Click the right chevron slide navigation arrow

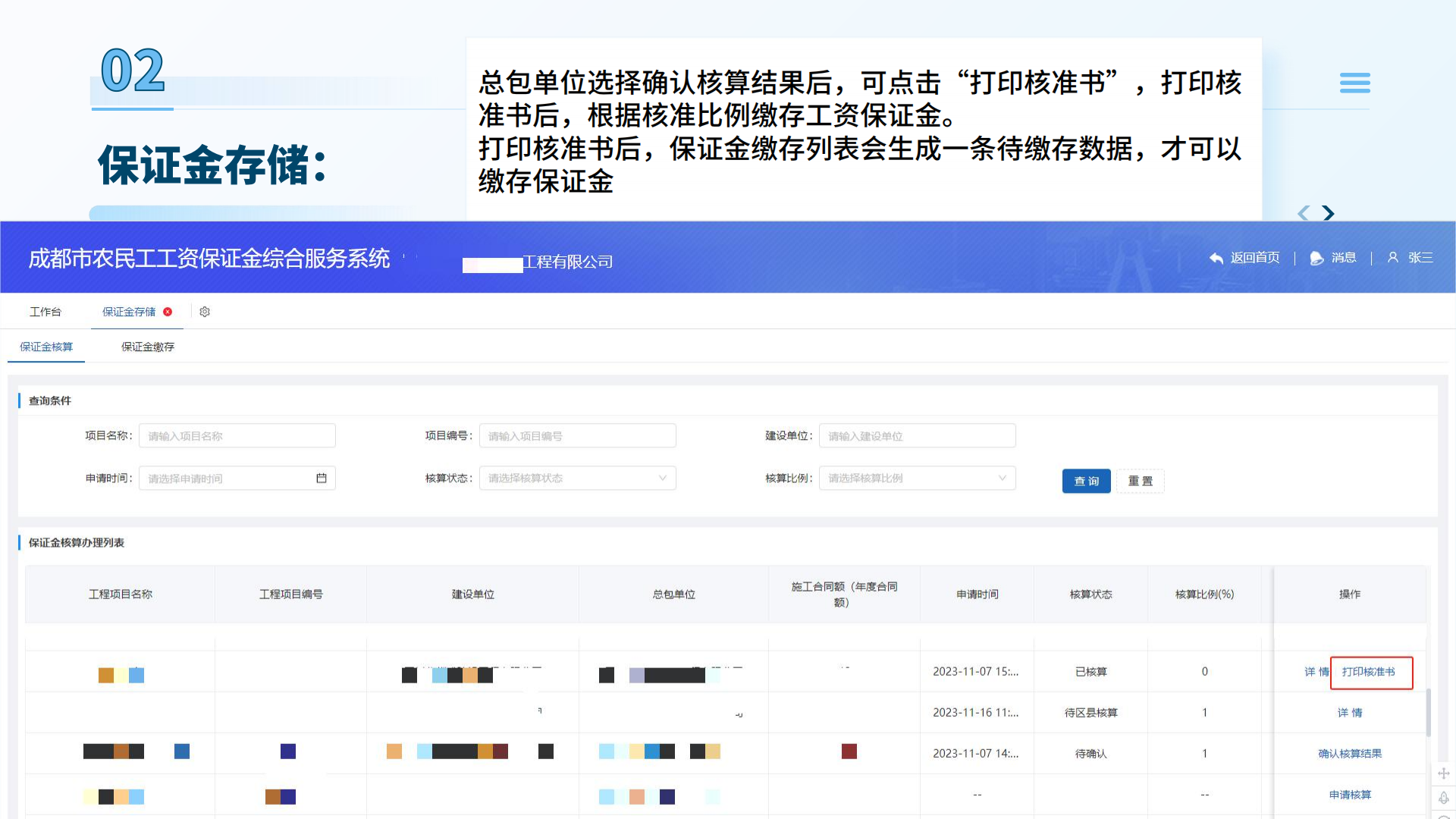(x=1328, y=213)
